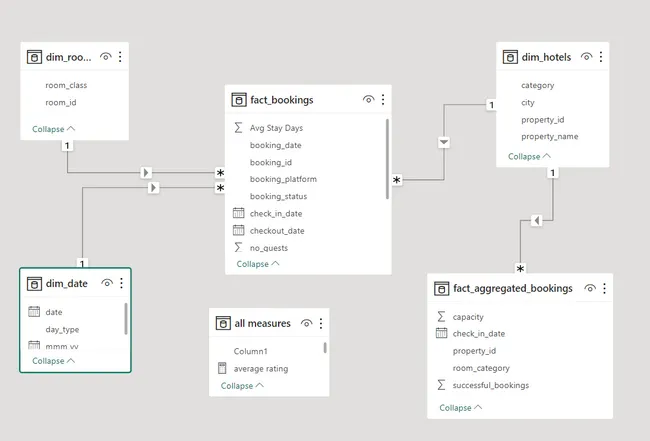This screenshot has height=441, width=650.
Task: Select the booking_id field
Action: [271, 162]
